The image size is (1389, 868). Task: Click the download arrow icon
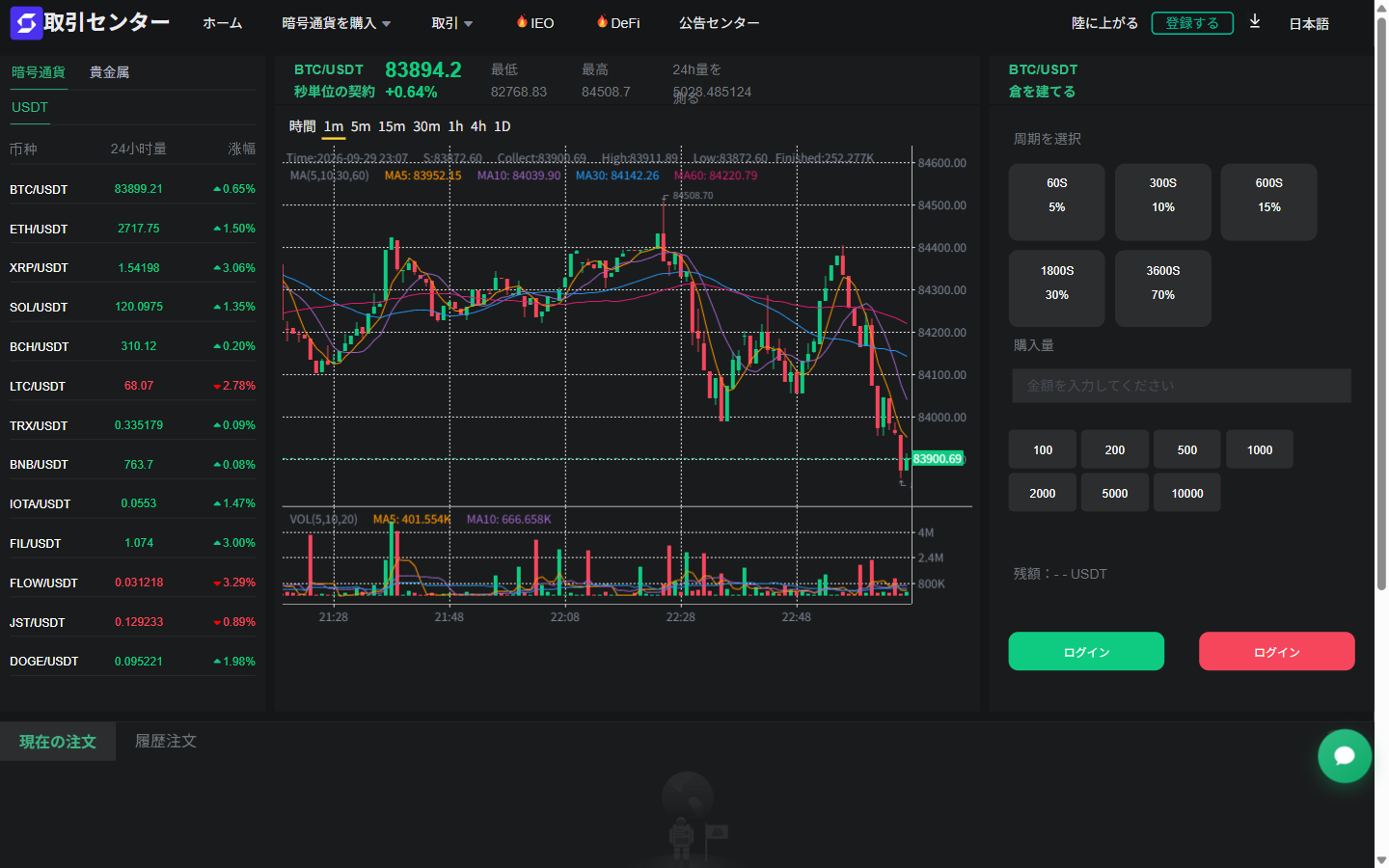click(x=1255, y=21)
